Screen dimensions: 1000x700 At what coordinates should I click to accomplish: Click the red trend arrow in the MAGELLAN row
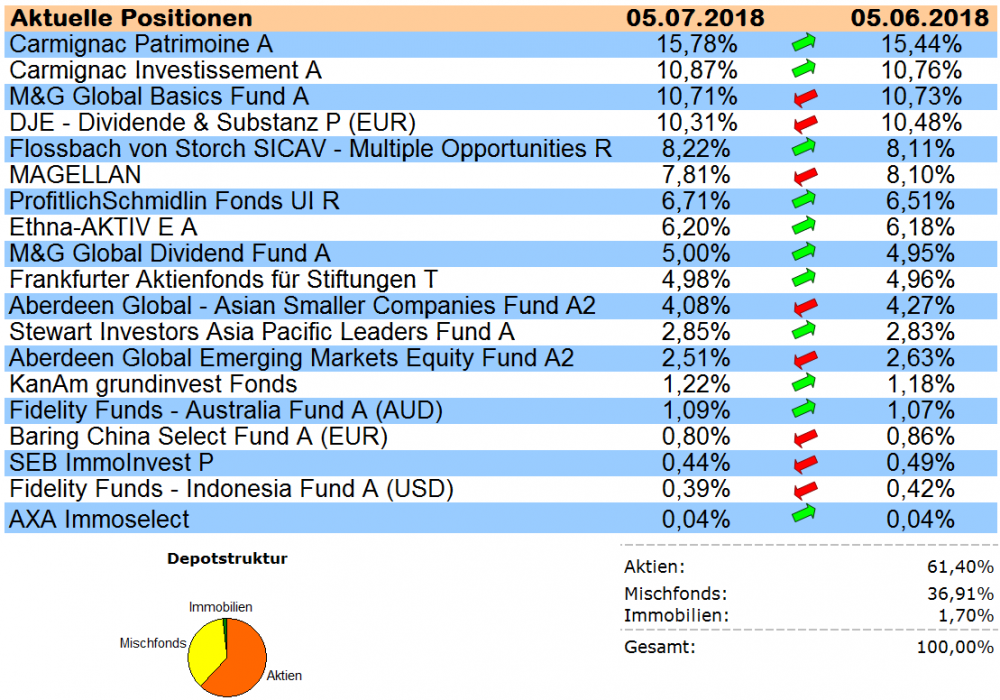coord(803,176)
